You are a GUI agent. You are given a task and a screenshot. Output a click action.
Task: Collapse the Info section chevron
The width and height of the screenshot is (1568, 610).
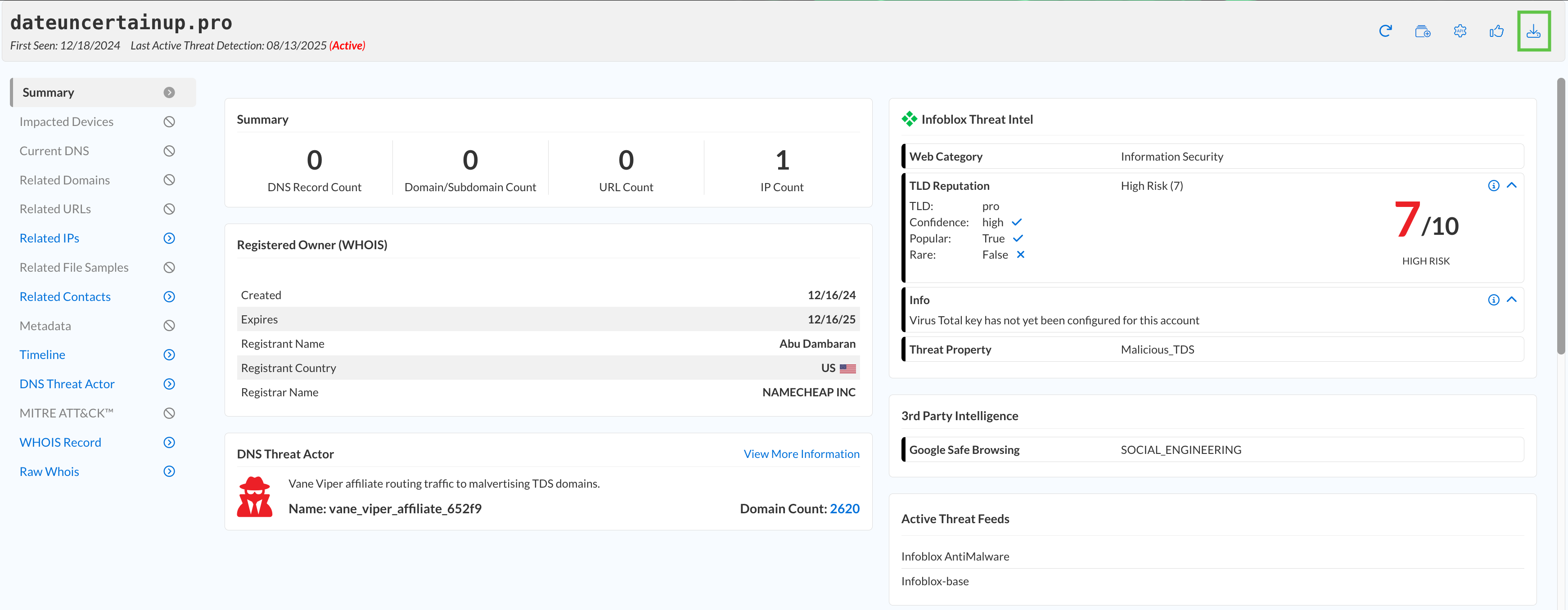coord(1511,300)
